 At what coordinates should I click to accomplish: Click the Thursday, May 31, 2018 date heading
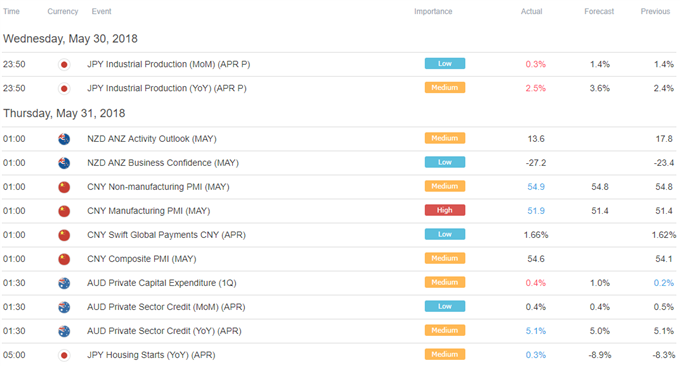tap(64, 113)
